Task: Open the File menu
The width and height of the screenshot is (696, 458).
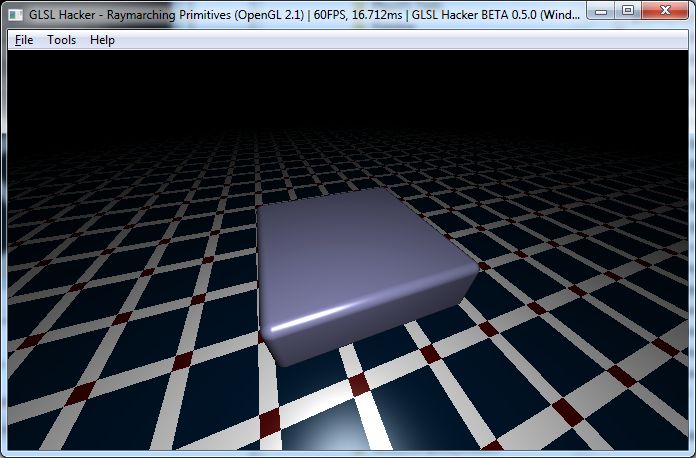Action: coord(24,40)
